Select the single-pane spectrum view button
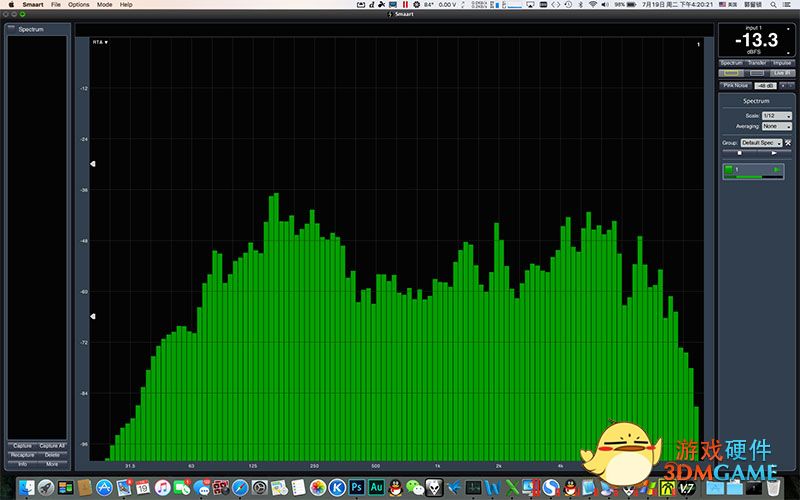 pyautogui.click(x=731, y=73)
